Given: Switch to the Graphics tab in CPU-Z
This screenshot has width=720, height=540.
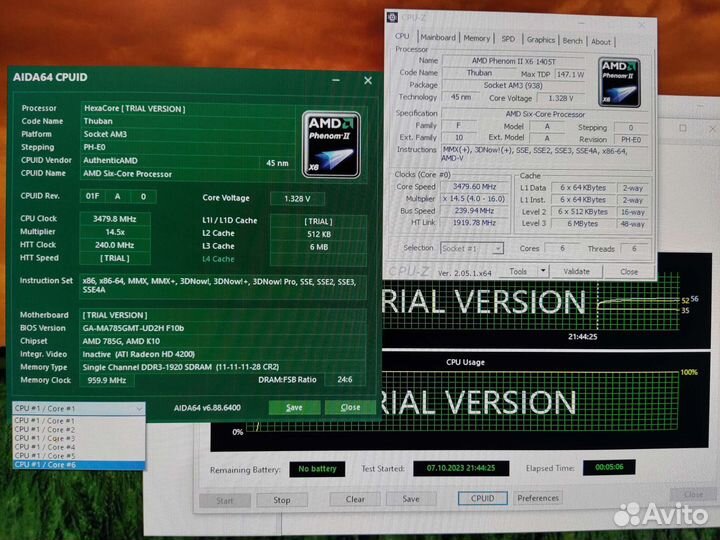Looking at the screenshot, I should 540,40.
